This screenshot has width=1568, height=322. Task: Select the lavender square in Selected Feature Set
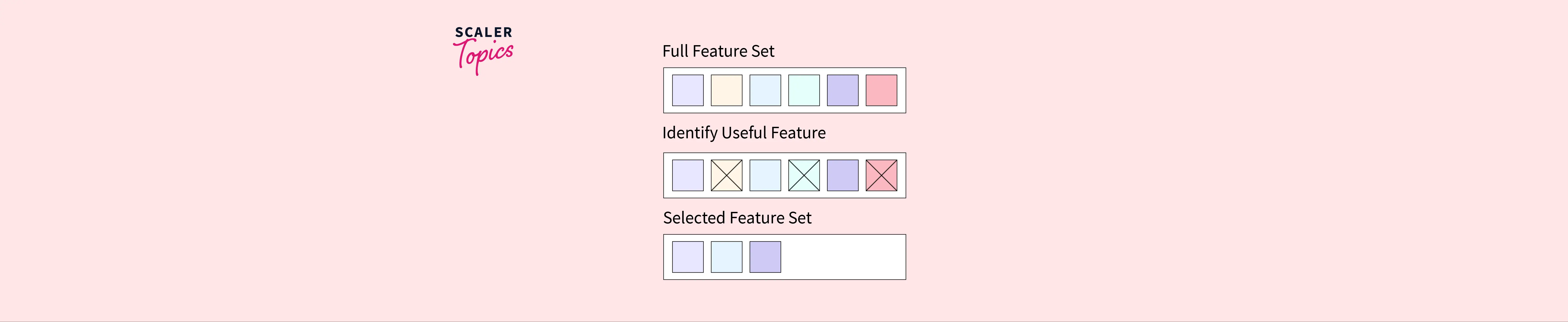pyautogui.click(x=687, y=257)
